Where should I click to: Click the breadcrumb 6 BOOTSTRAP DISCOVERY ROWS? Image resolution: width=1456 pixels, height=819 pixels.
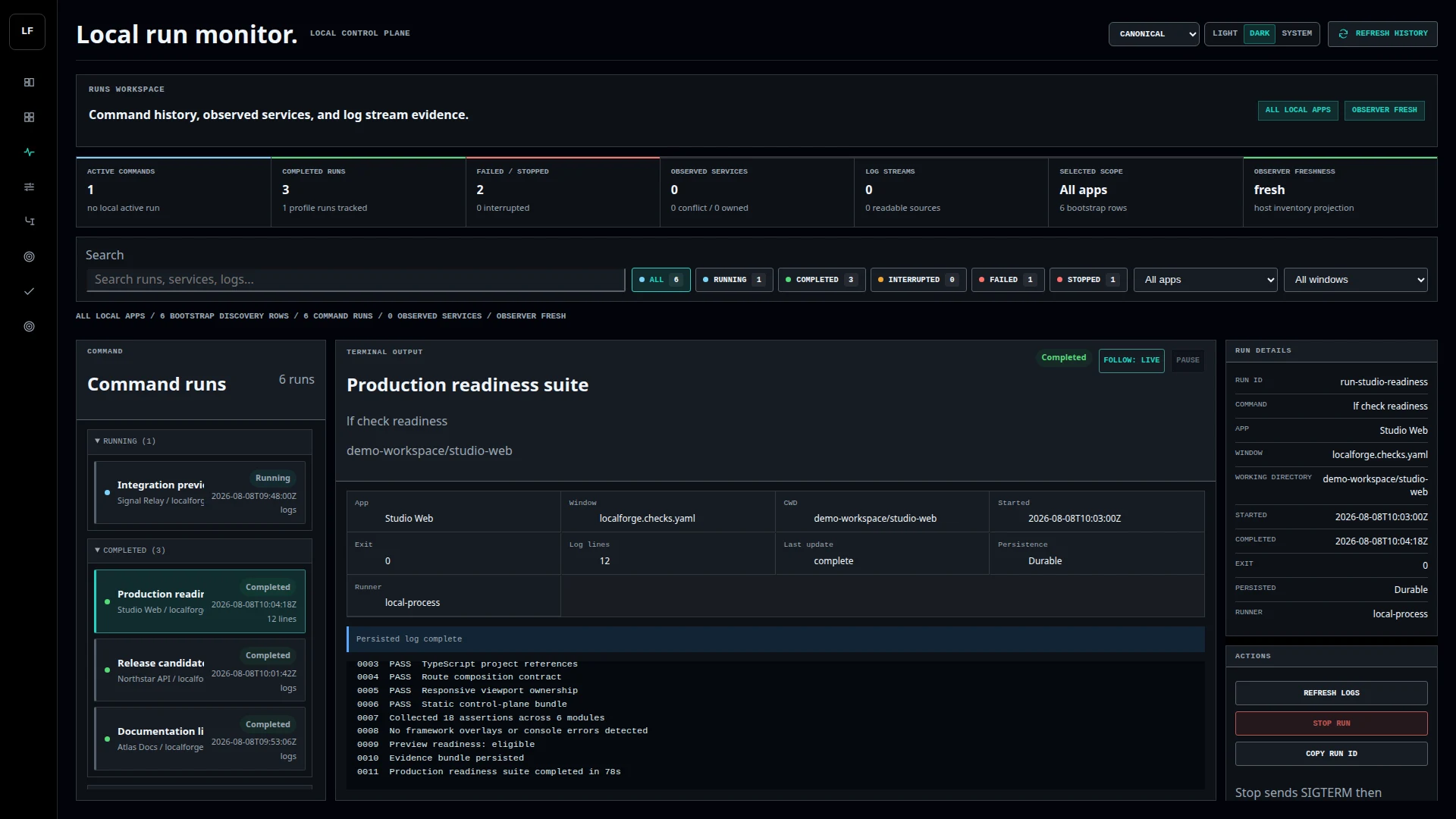[x=224, y=316]
